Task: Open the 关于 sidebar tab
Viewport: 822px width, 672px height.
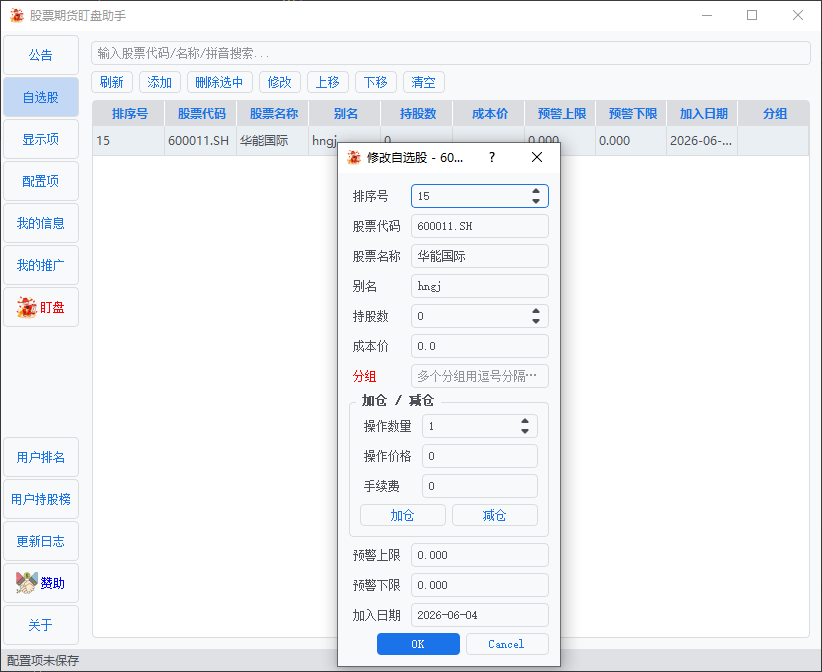Action: [41, 625]
